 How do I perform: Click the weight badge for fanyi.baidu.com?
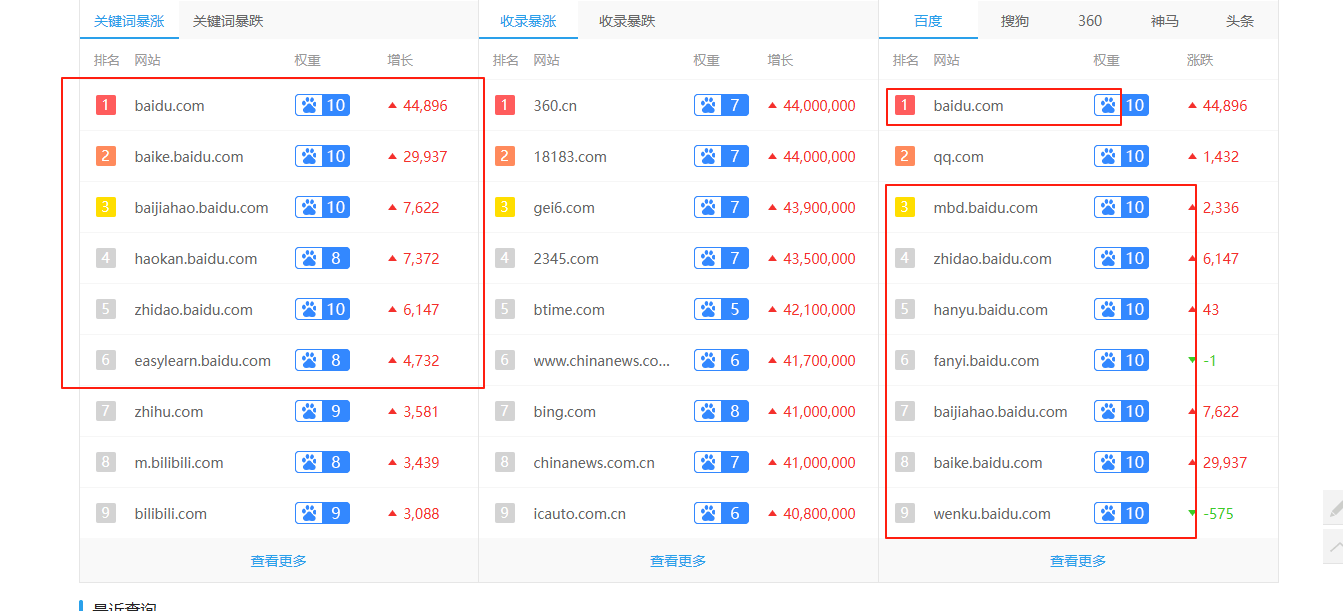tap(1121, 360)
